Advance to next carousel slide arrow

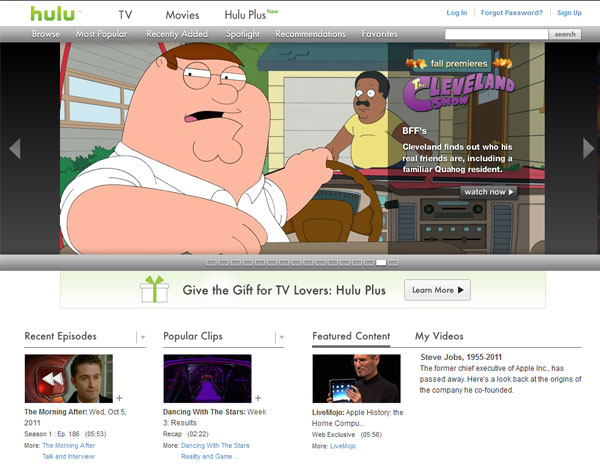589,148
